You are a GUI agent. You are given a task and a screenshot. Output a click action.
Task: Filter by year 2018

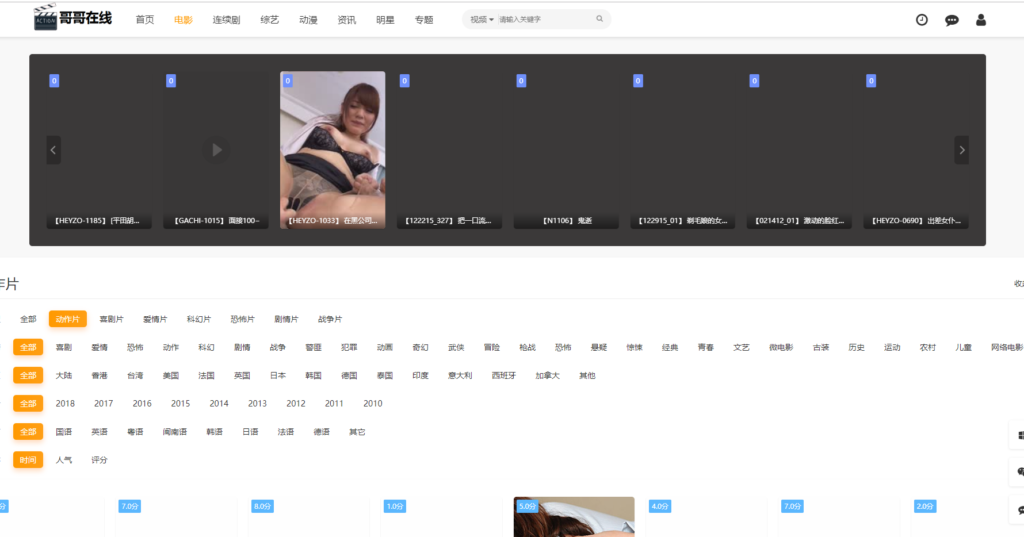(x=65, y=403)
